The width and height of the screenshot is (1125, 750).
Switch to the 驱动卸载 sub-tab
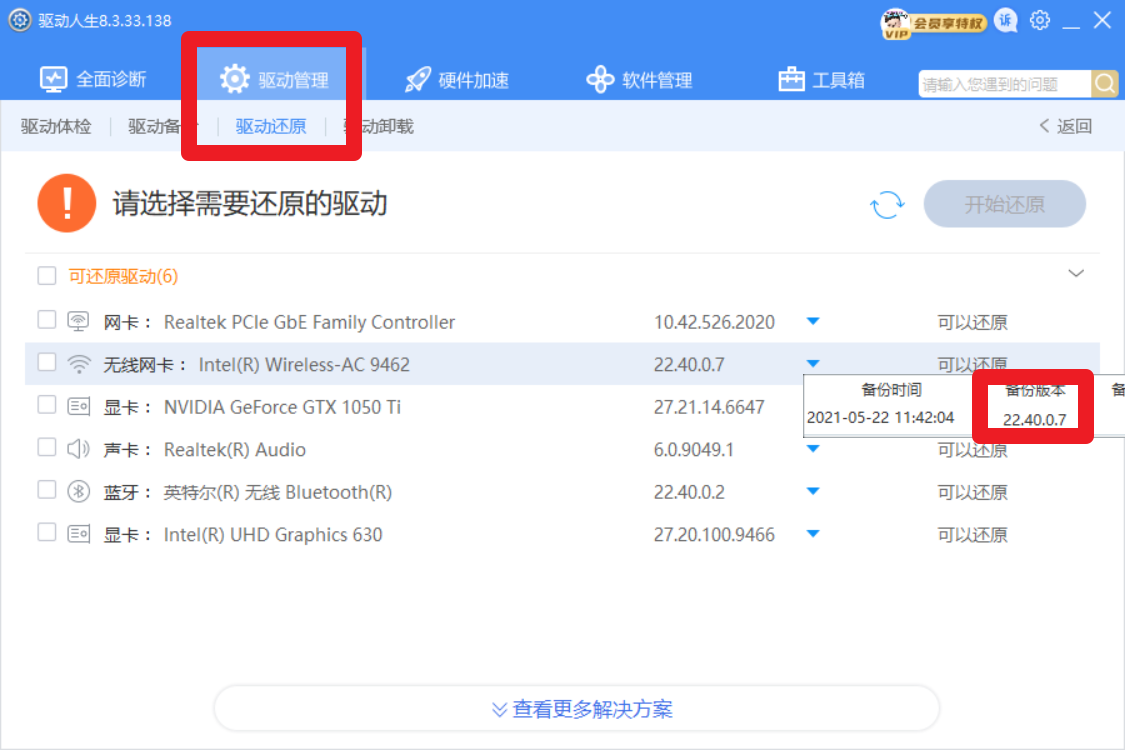pos(379,126)
